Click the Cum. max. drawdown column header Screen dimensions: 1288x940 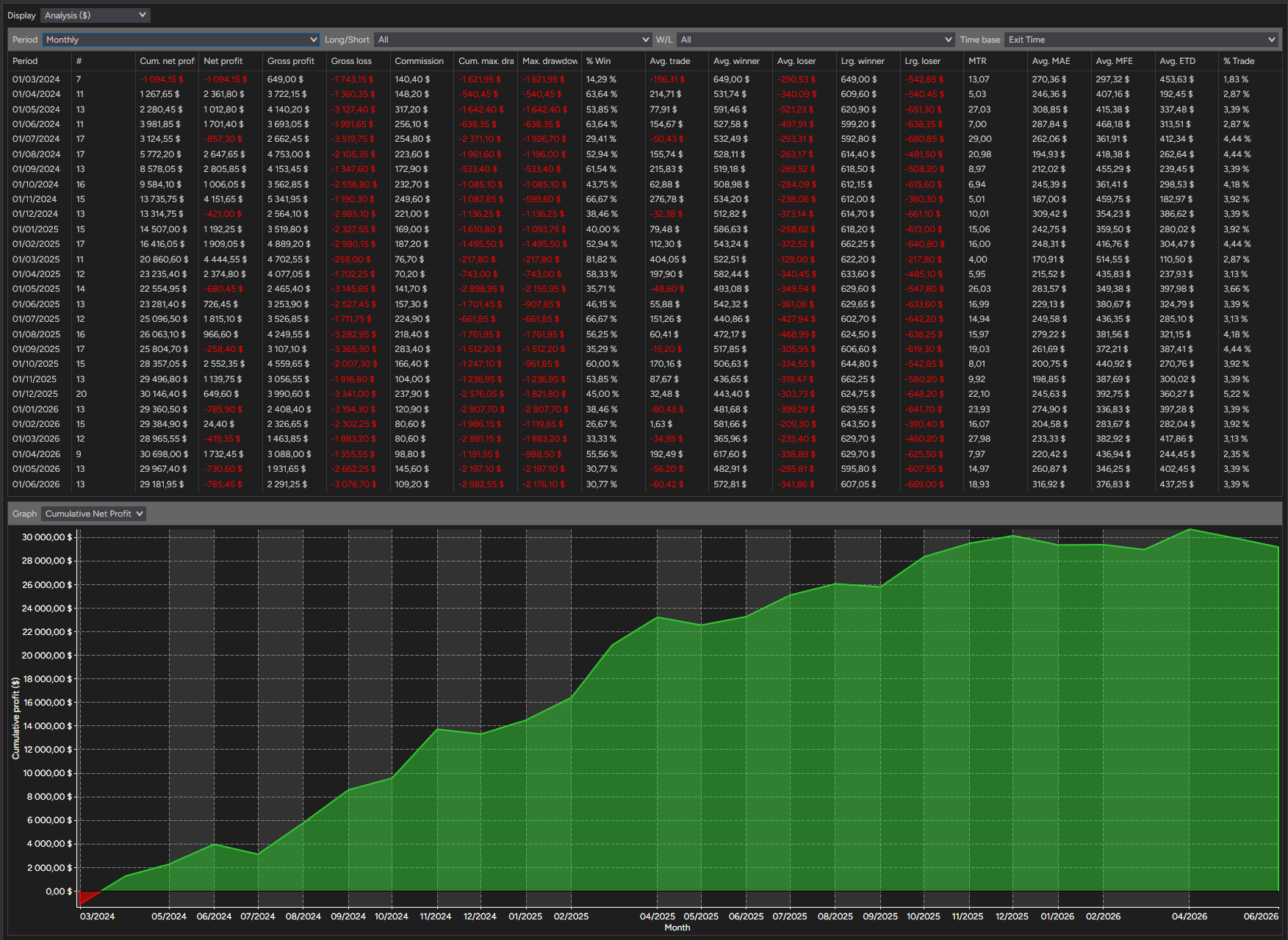(x=486, y=61)
